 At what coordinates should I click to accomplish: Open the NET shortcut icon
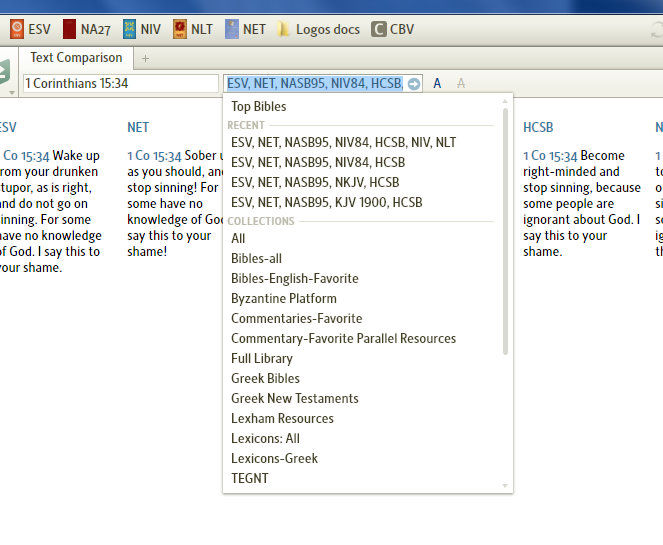coord(232,29)
